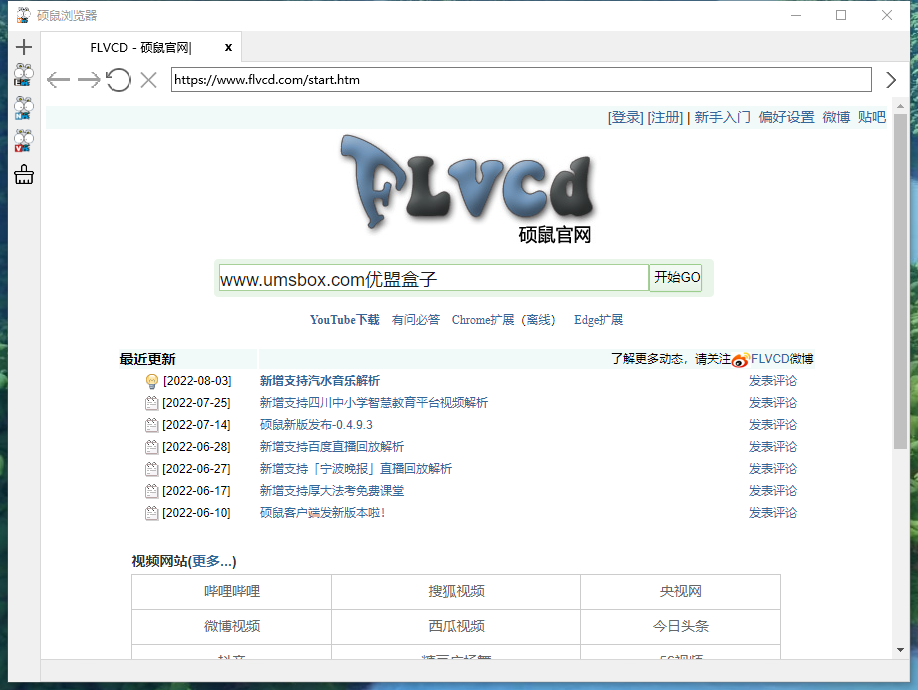Go back with the left arrow
The width and height of the screenshot is (918, 690).
pyautogui.click(x=59, y=80)
